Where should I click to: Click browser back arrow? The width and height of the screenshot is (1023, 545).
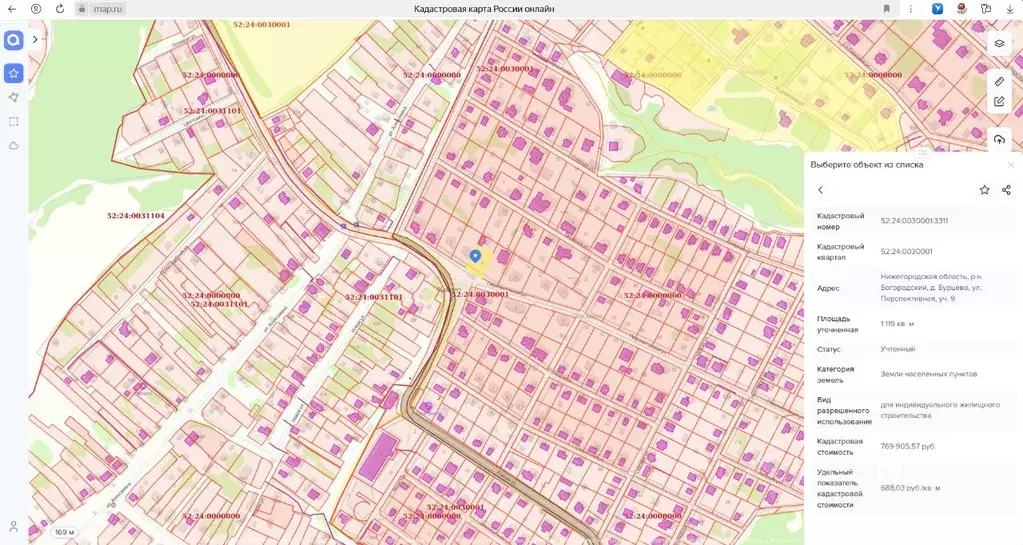[12, 9]
